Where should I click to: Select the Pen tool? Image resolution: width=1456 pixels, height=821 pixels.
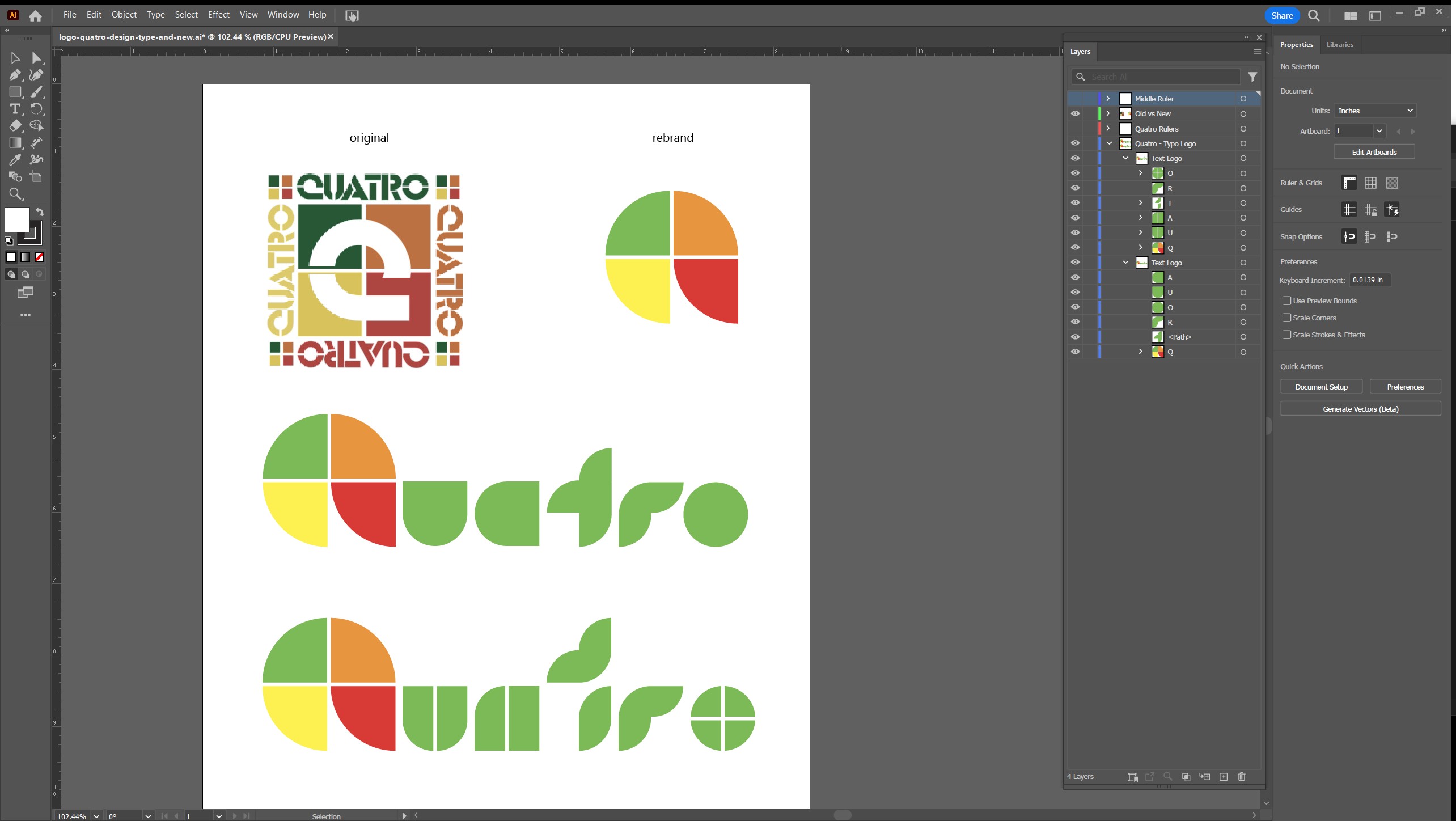point(15,75)
